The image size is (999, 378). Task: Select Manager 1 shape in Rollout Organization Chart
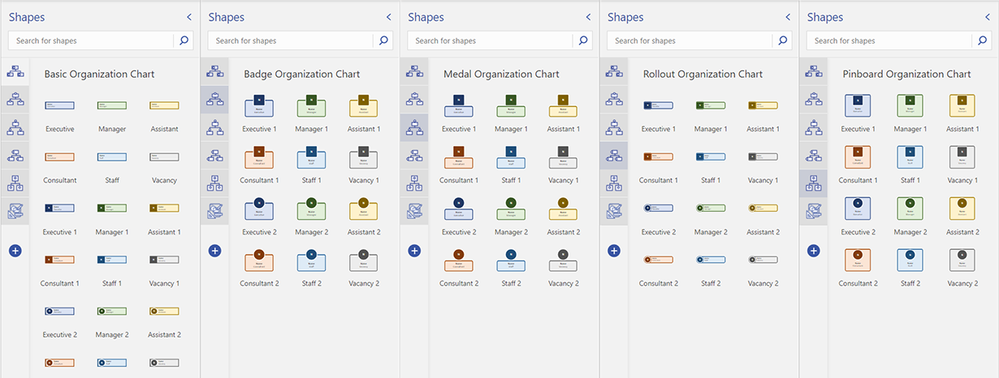pos(711,105)
